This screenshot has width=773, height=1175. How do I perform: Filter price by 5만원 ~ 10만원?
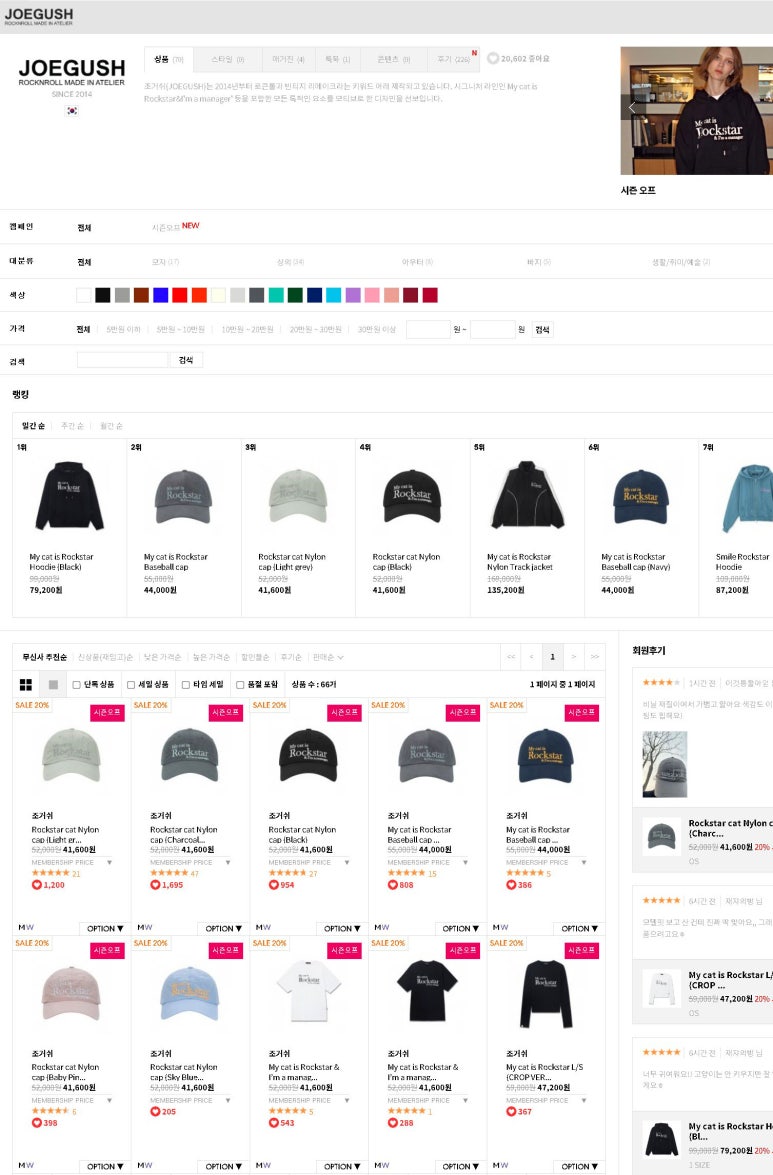pyautogui.click(x=180, y=330)
